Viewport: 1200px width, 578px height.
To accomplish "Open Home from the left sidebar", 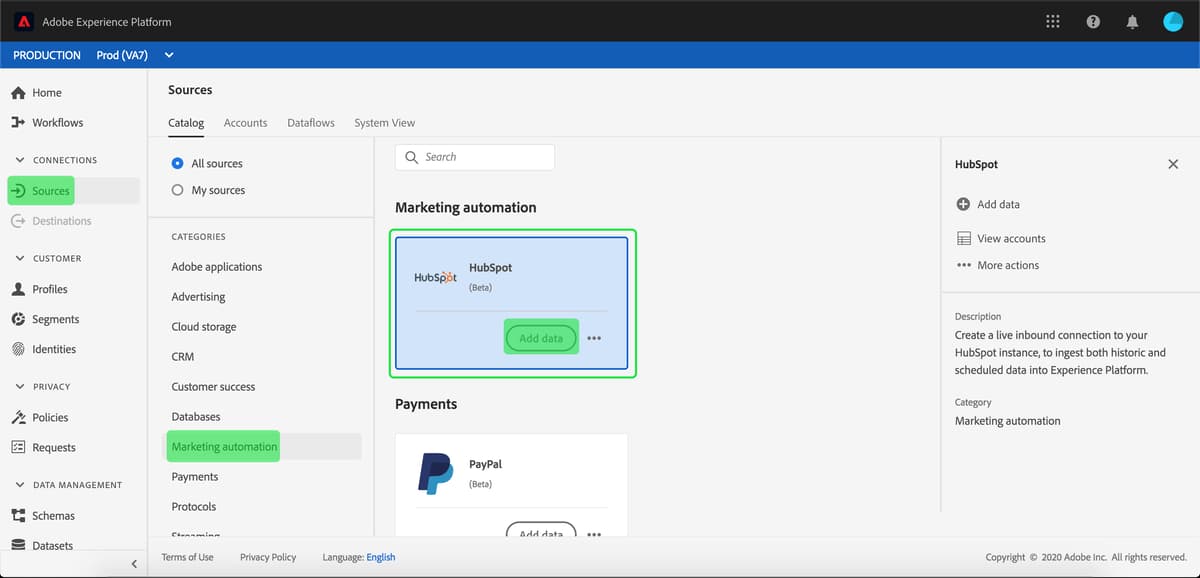I will (45, 92).
